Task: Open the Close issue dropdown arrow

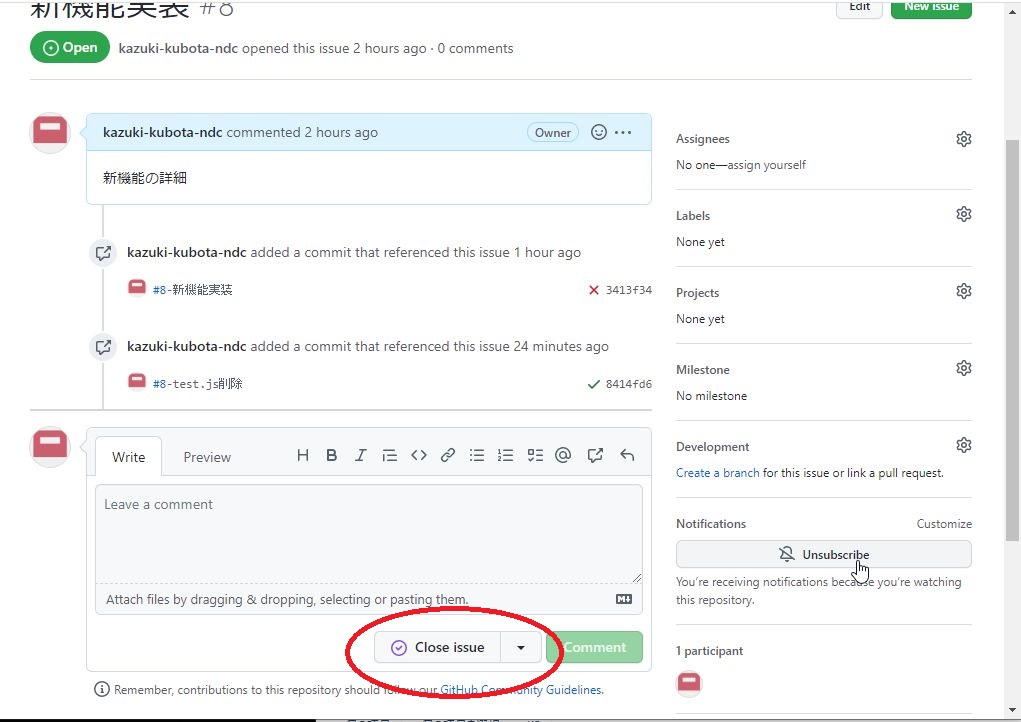Action: [x=521, y=647]
